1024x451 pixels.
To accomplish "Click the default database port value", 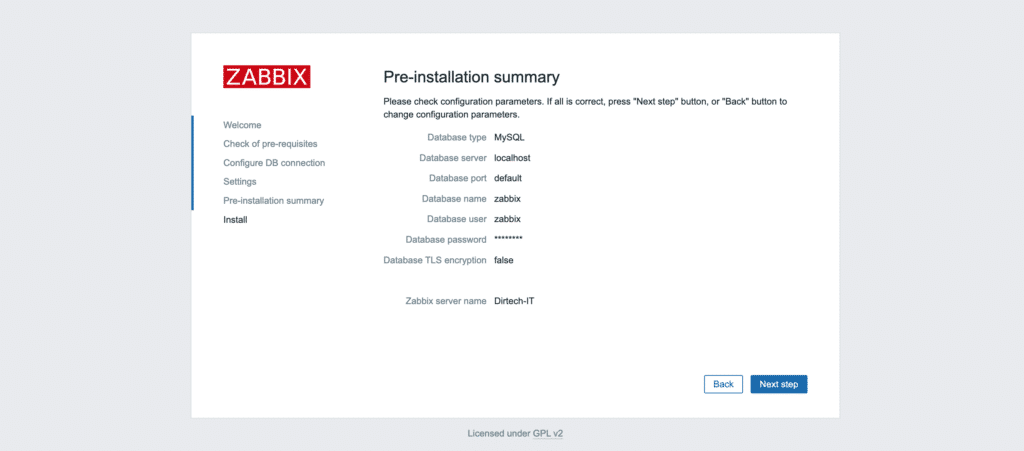I will click(508, 178).
